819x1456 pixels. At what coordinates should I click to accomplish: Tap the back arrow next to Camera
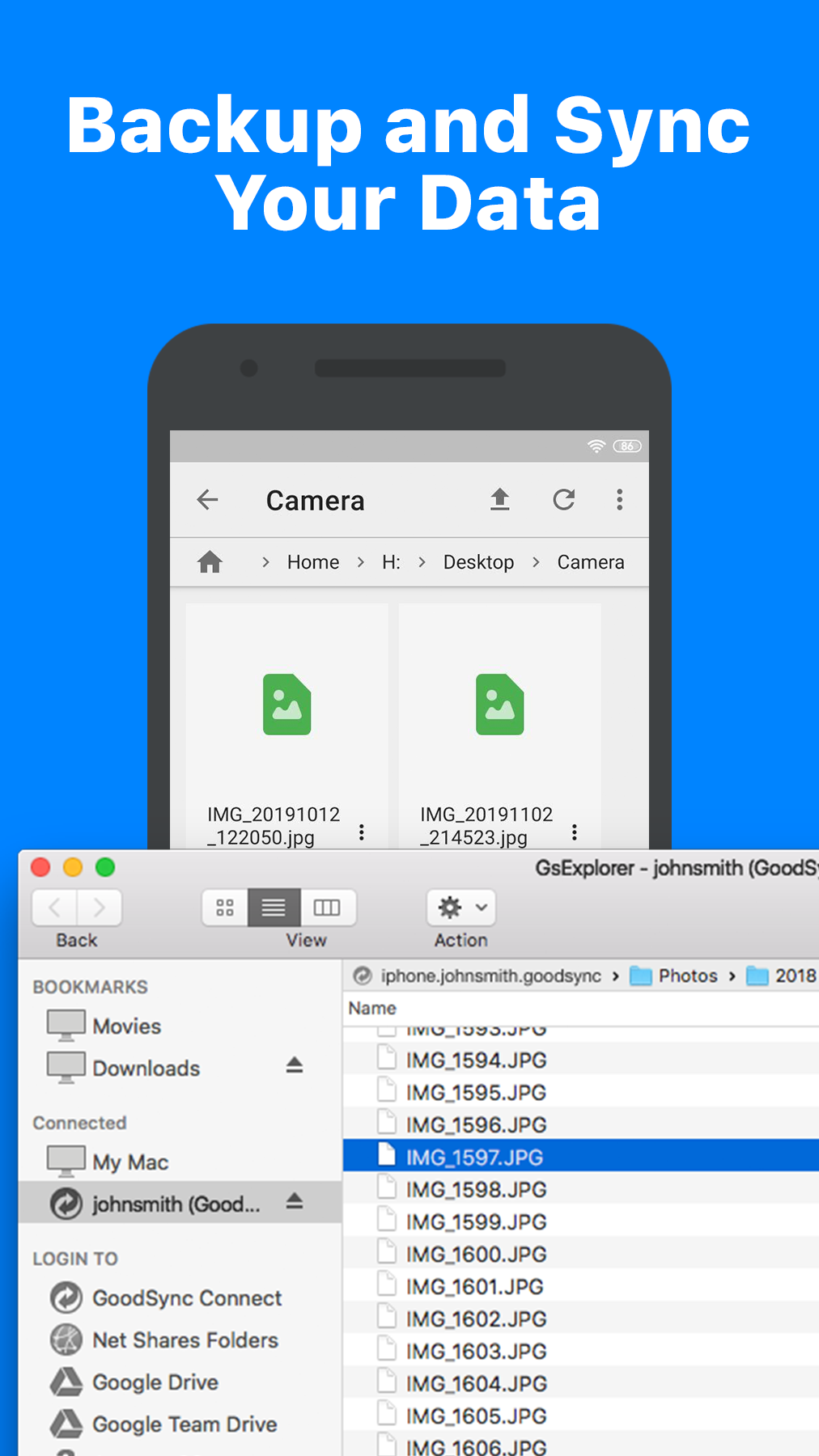coord(208,500)
